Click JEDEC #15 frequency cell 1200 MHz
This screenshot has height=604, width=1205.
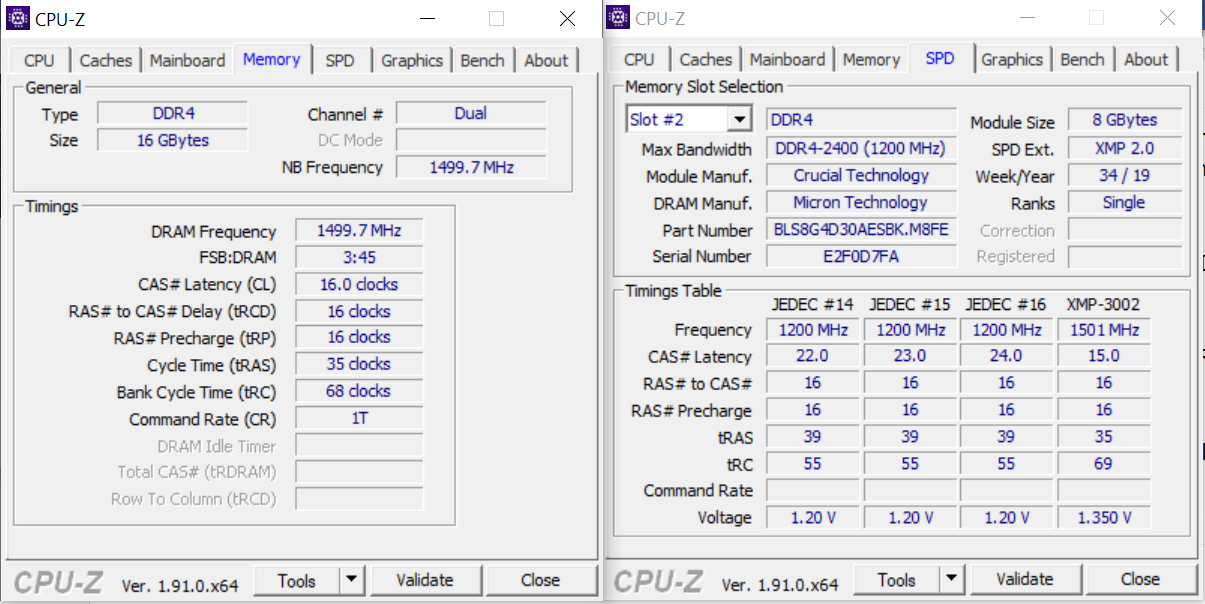point(910,329)
